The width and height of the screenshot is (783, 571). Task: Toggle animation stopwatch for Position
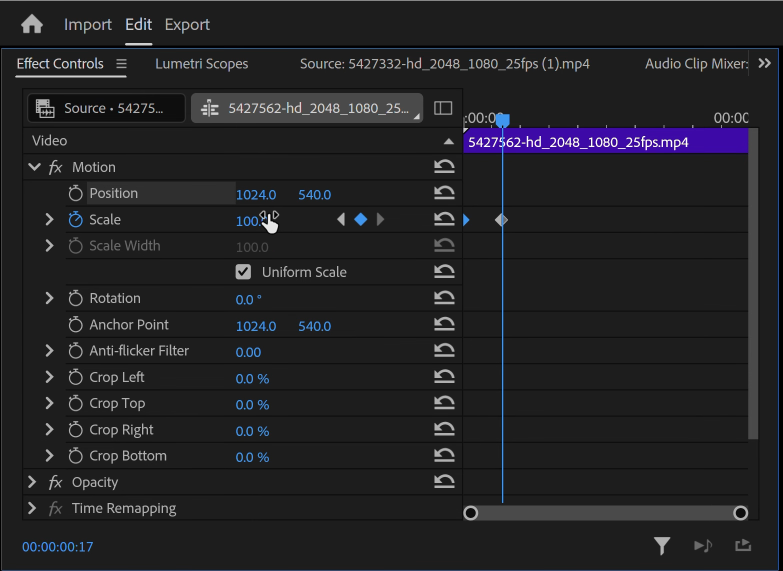[75, 193]
